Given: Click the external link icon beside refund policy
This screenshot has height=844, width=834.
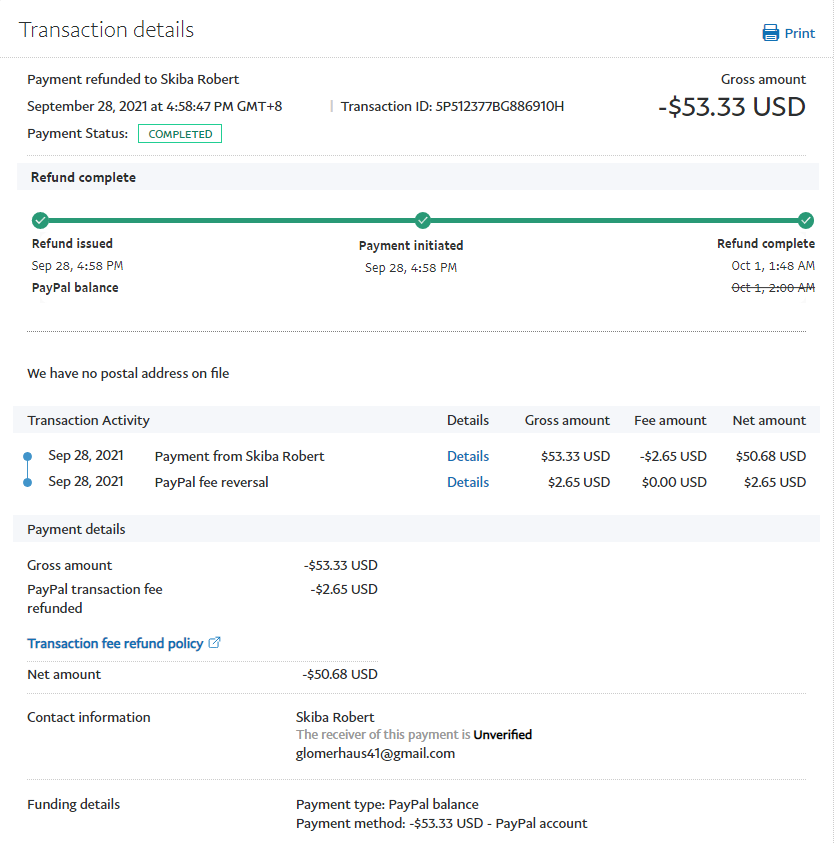Looking at the screenshot, I should click(x=215, y=643).
